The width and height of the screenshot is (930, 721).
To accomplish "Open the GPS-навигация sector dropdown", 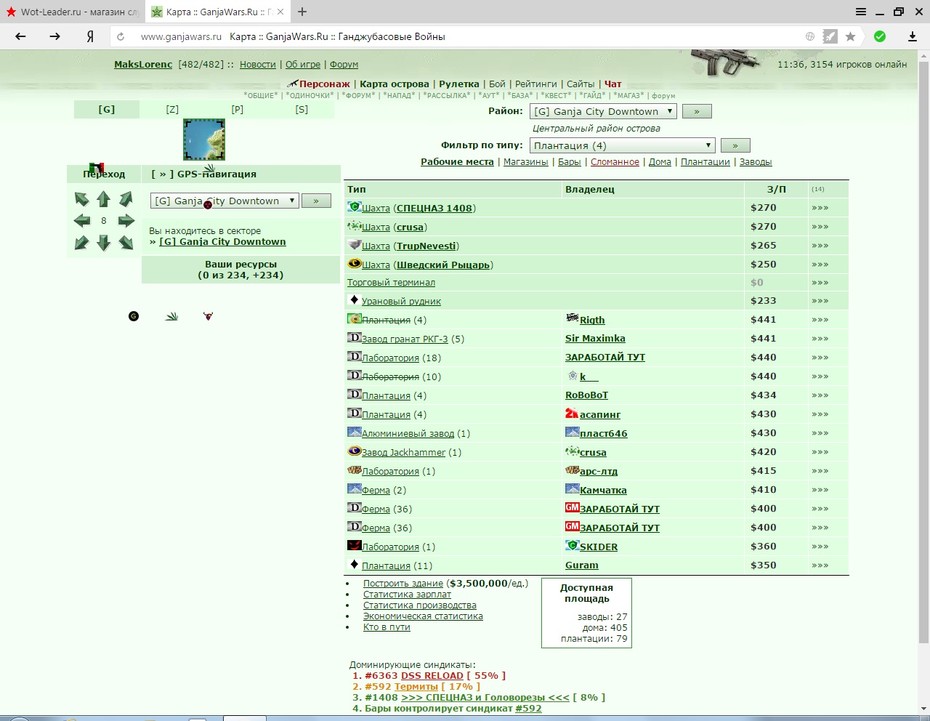I will 224,201.
